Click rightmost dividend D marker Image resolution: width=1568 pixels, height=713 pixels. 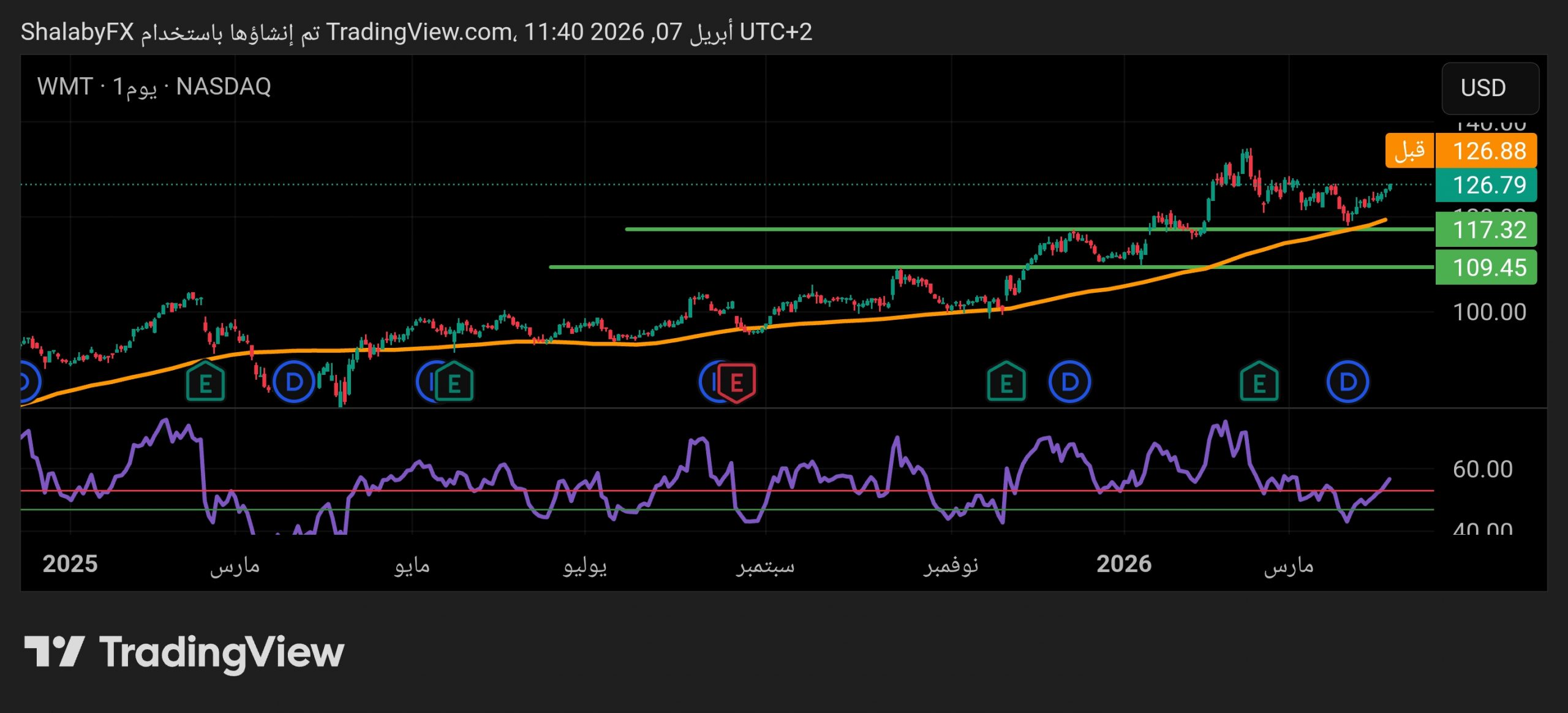[x=1347, y=383]
